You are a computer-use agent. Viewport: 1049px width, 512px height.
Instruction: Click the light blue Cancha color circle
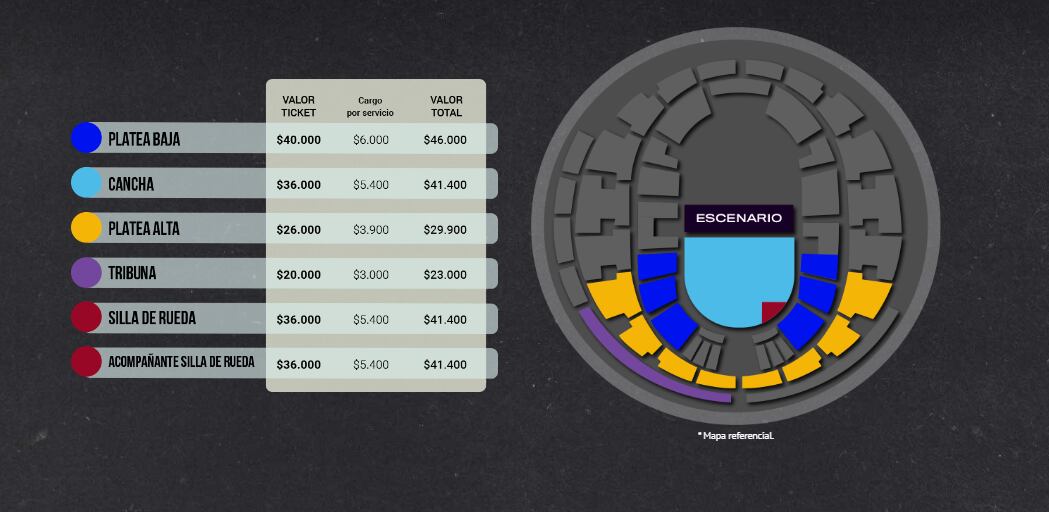point(87,183)
